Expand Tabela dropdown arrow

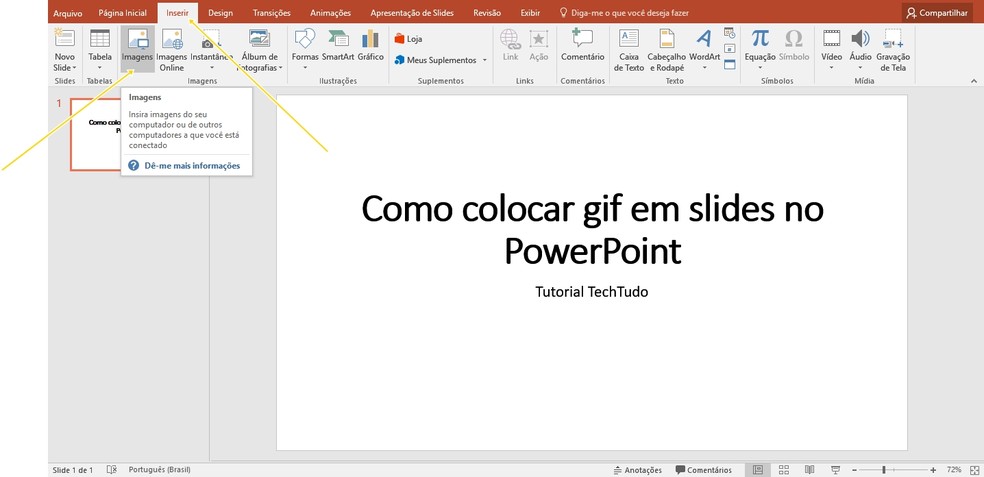tap(100, 68)
